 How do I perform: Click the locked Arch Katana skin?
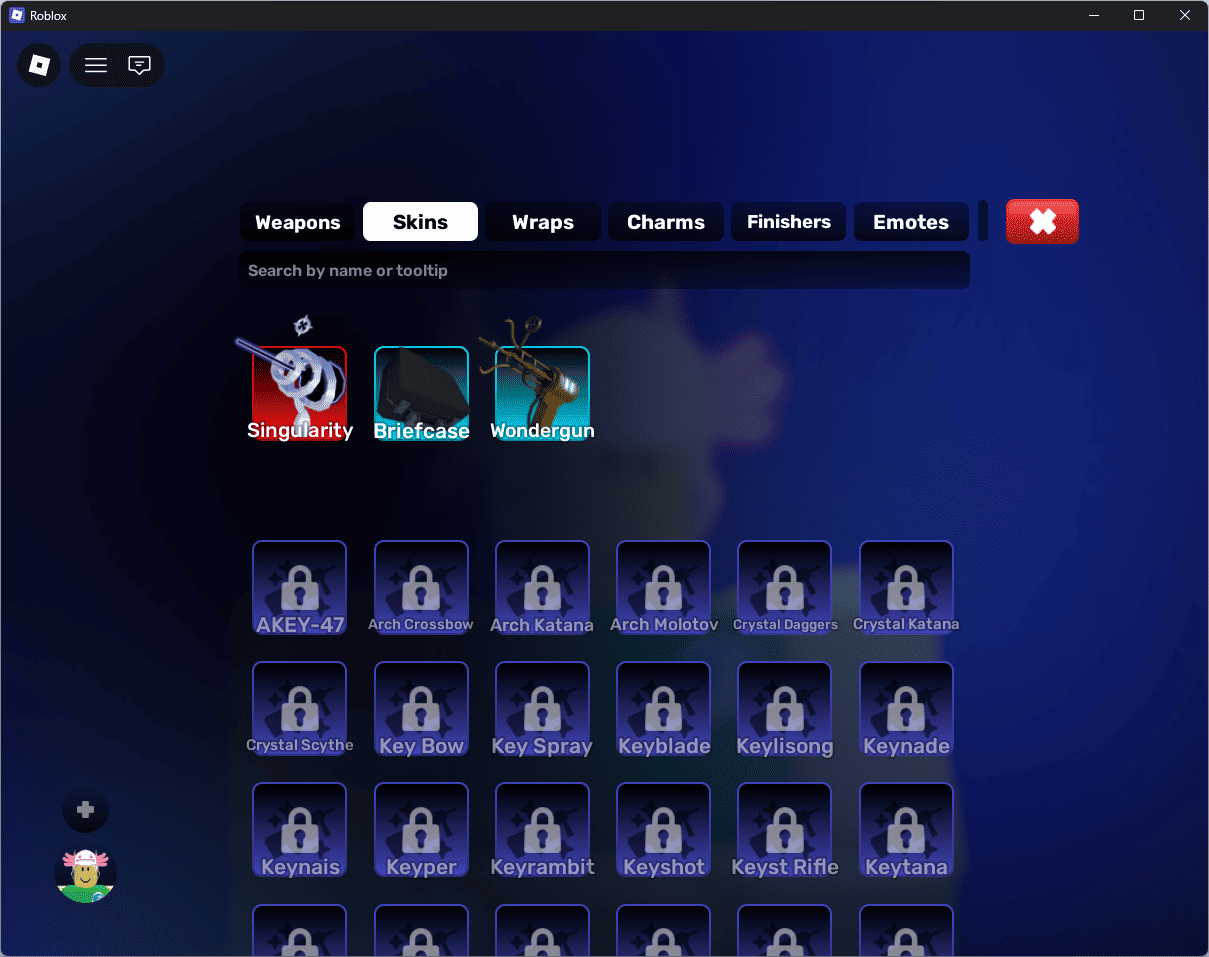542,588
